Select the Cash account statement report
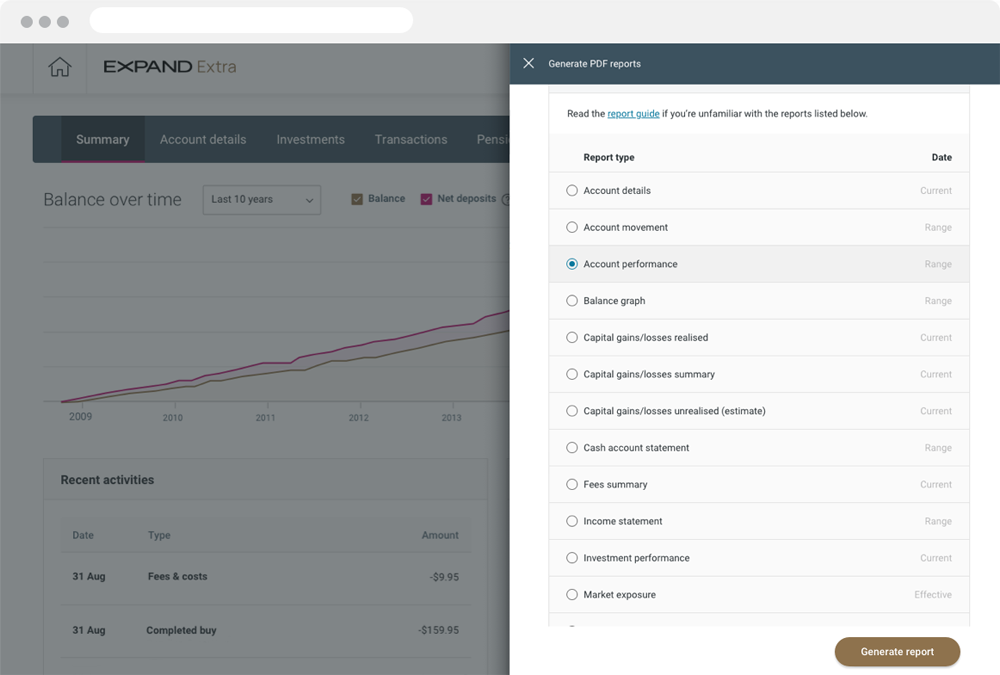This screenshot has height=675, width=1000. 571,447
